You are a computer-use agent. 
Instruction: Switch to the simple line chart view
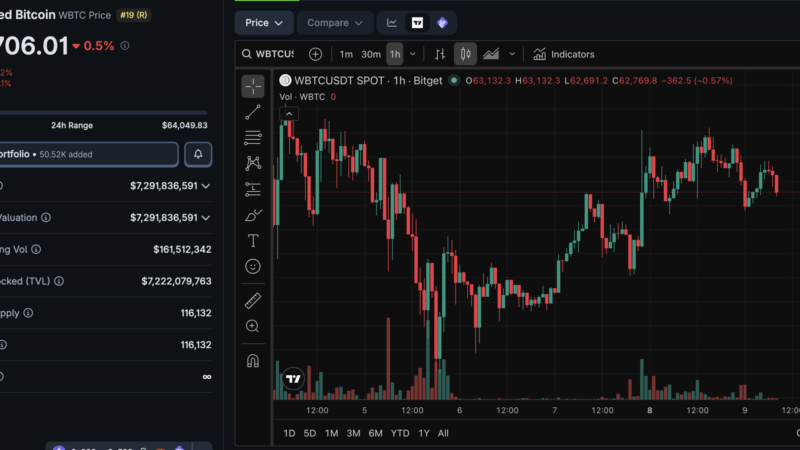tap(392, 23)
